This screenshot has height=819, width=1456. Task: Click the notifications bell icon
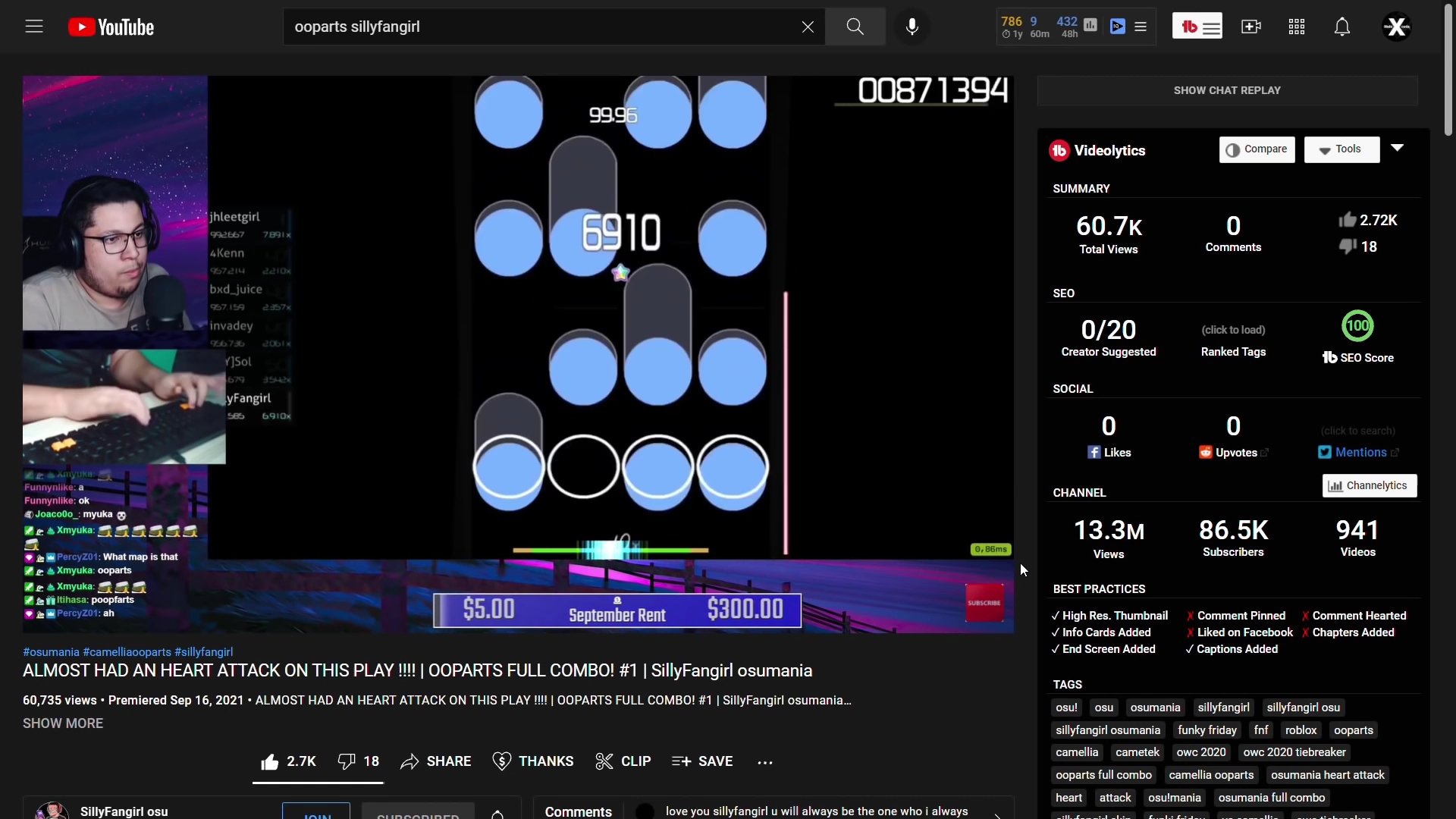pos(1342,27)
